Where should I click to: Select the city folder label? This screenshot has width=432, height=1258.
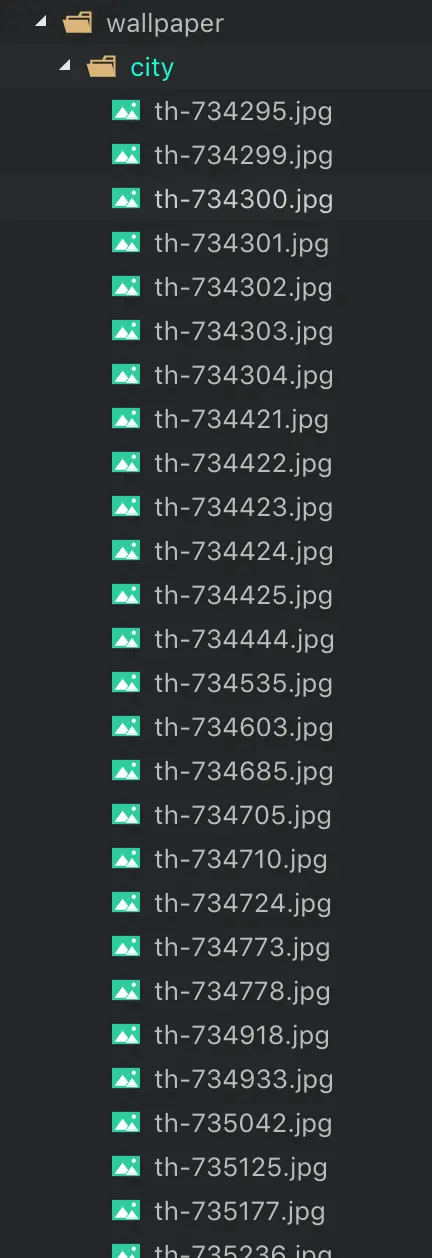pos(152,68)
